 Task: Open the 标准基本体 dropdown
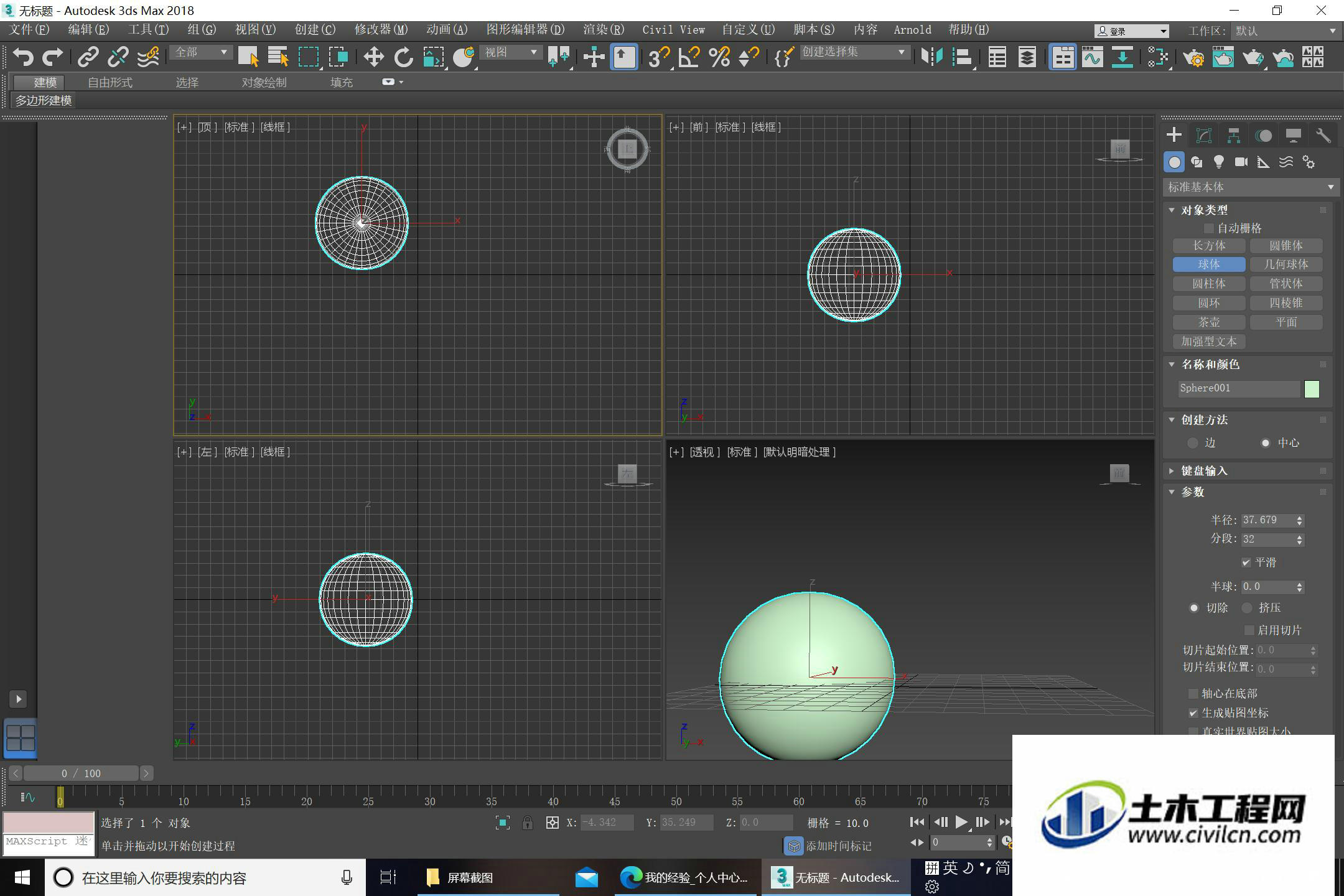1251,187
